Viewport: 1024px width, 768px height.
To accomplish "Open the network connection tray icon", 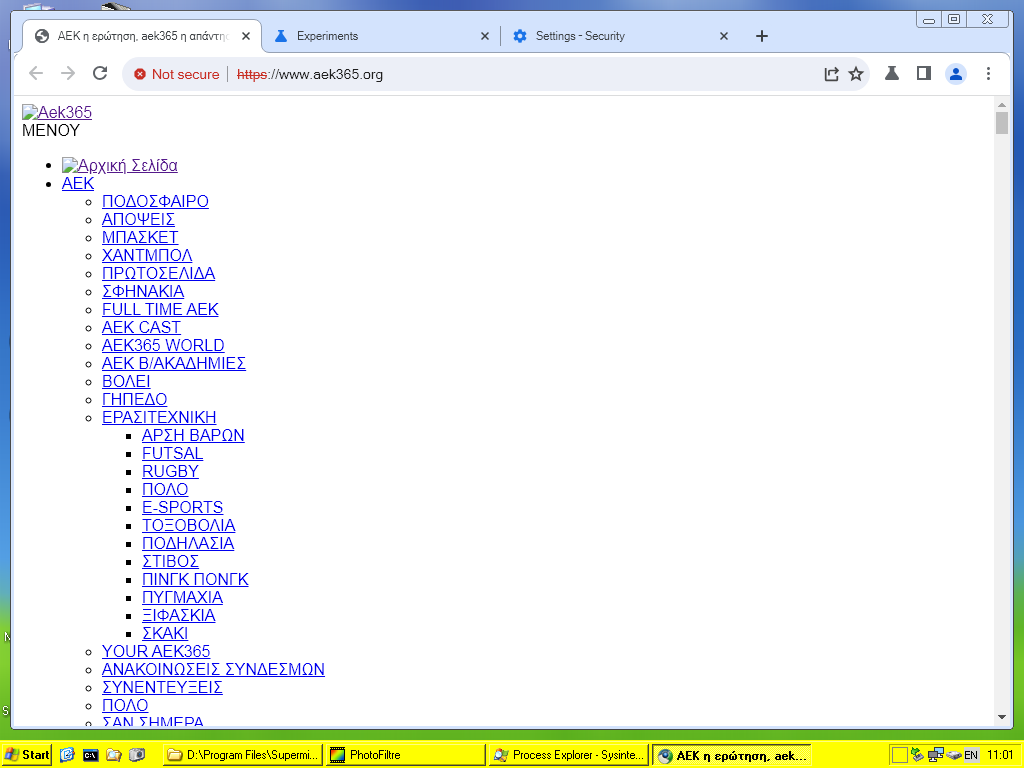I will pos(935,755).
